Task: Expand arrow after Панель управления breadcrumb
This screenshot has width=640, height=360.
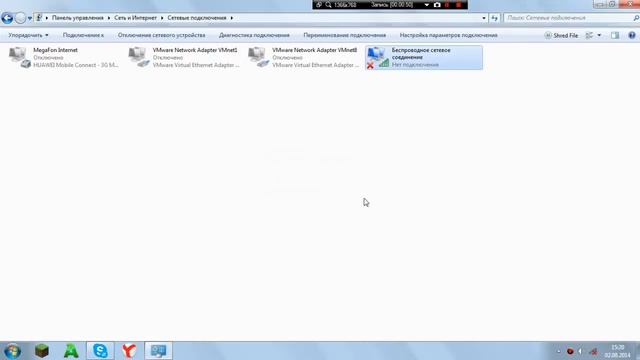Action: [x=109, y=18]
